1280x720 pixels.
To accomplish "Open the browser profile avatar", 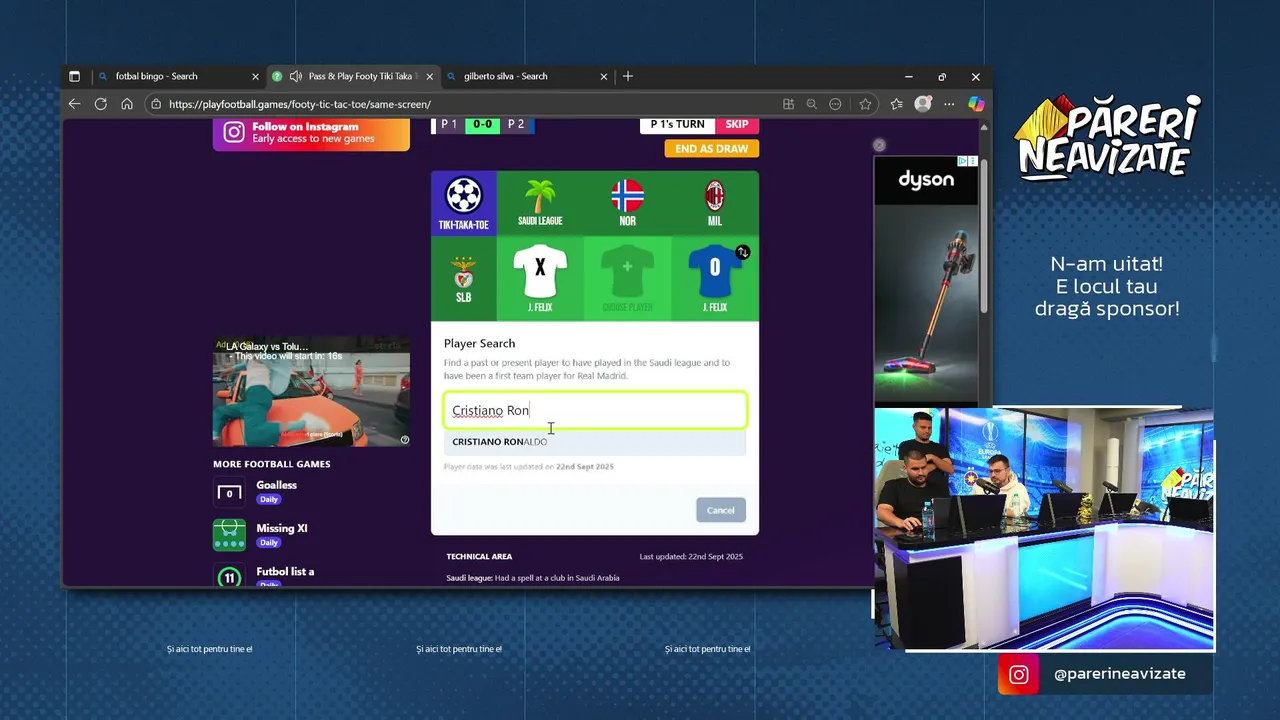I will pyautogui.click(x=923, y=104).
